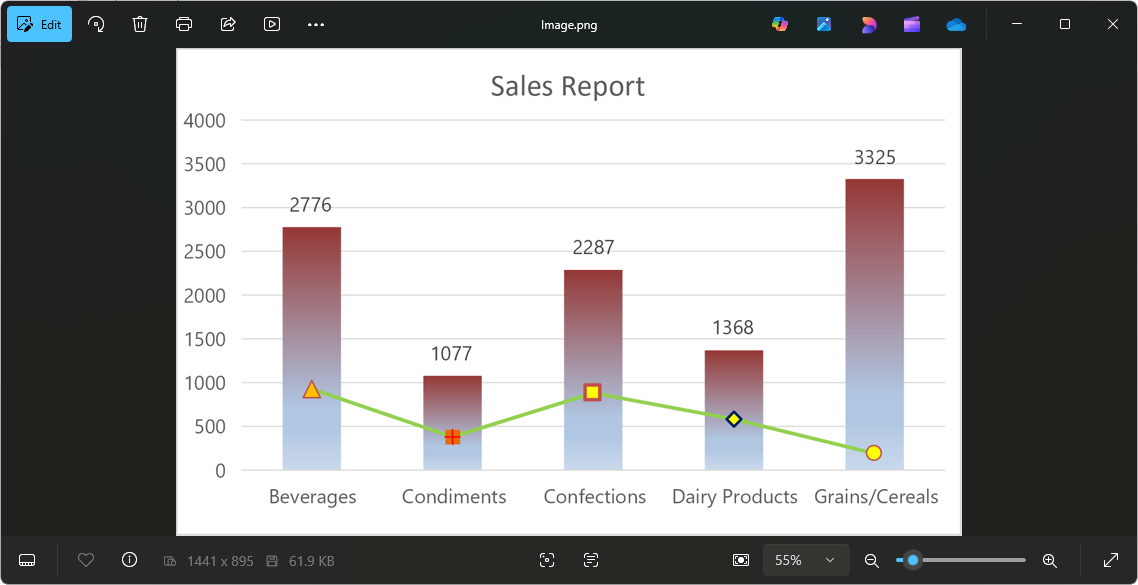The image size is (1138, 585).
Task: Open the See more options menu
Action: coord(316,24)
